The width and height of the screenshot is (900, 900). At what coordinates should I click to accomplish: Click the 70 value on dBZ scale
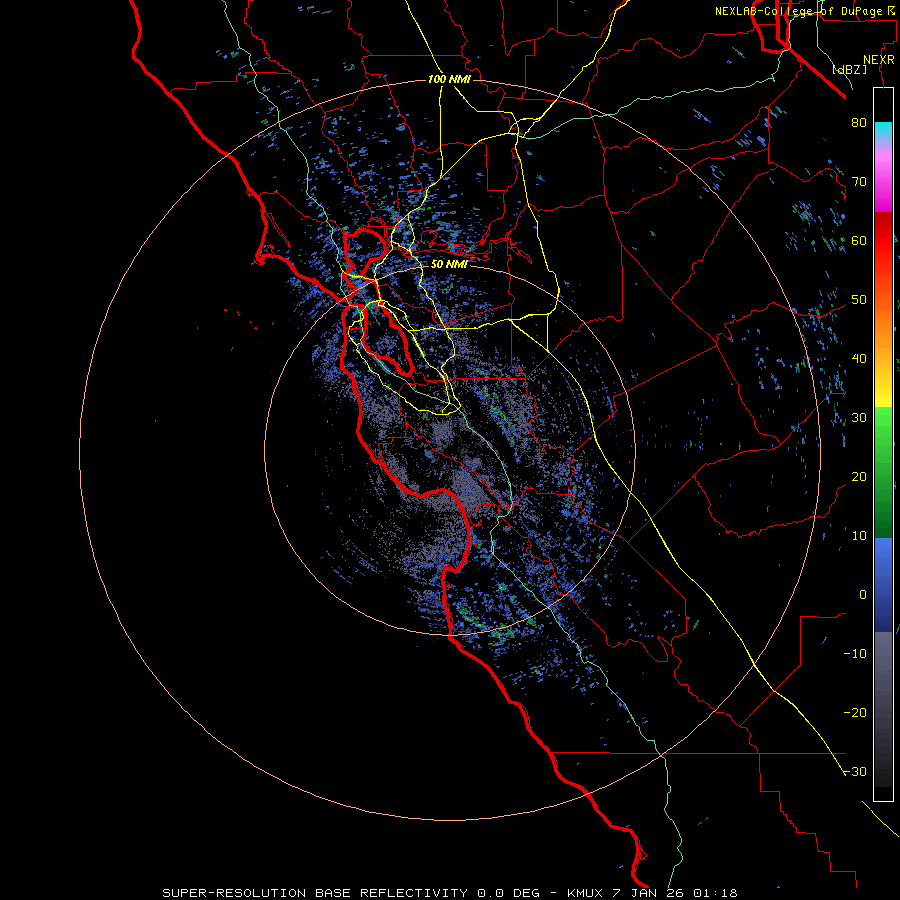tap(859, 182)
